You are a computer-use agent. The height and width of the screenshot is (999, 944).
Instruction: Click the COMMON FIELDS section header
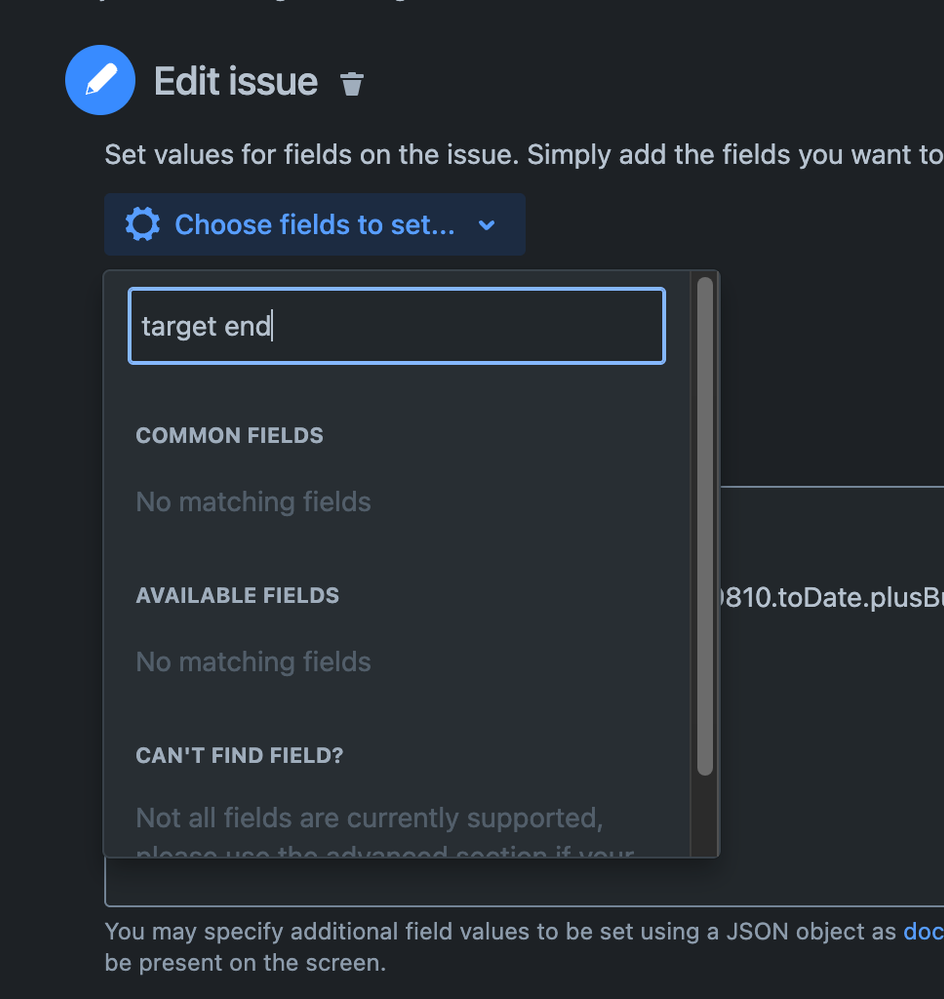point(229,435)
